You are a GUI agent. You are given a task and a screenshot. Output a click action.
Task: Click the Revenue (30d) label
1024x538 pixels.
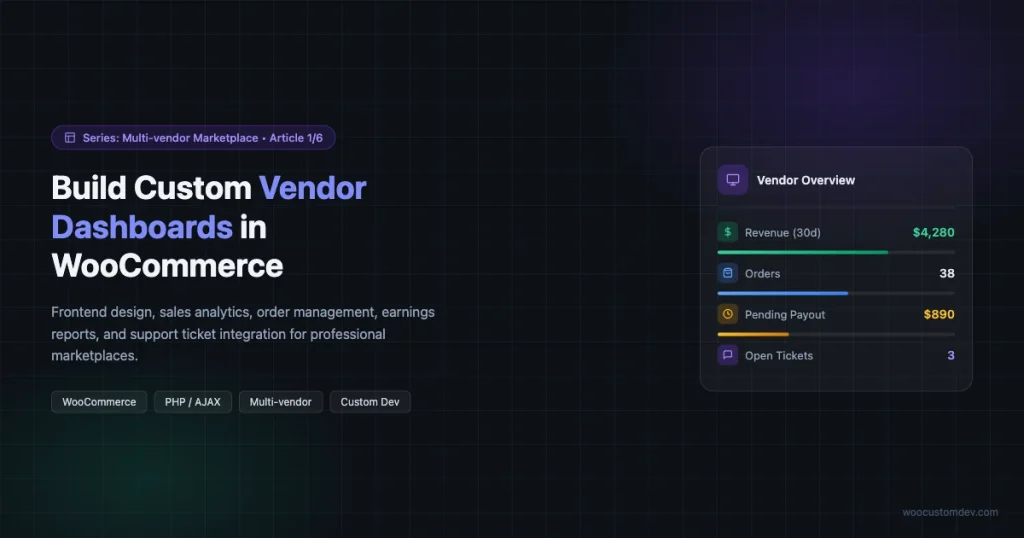pos(782,233)
